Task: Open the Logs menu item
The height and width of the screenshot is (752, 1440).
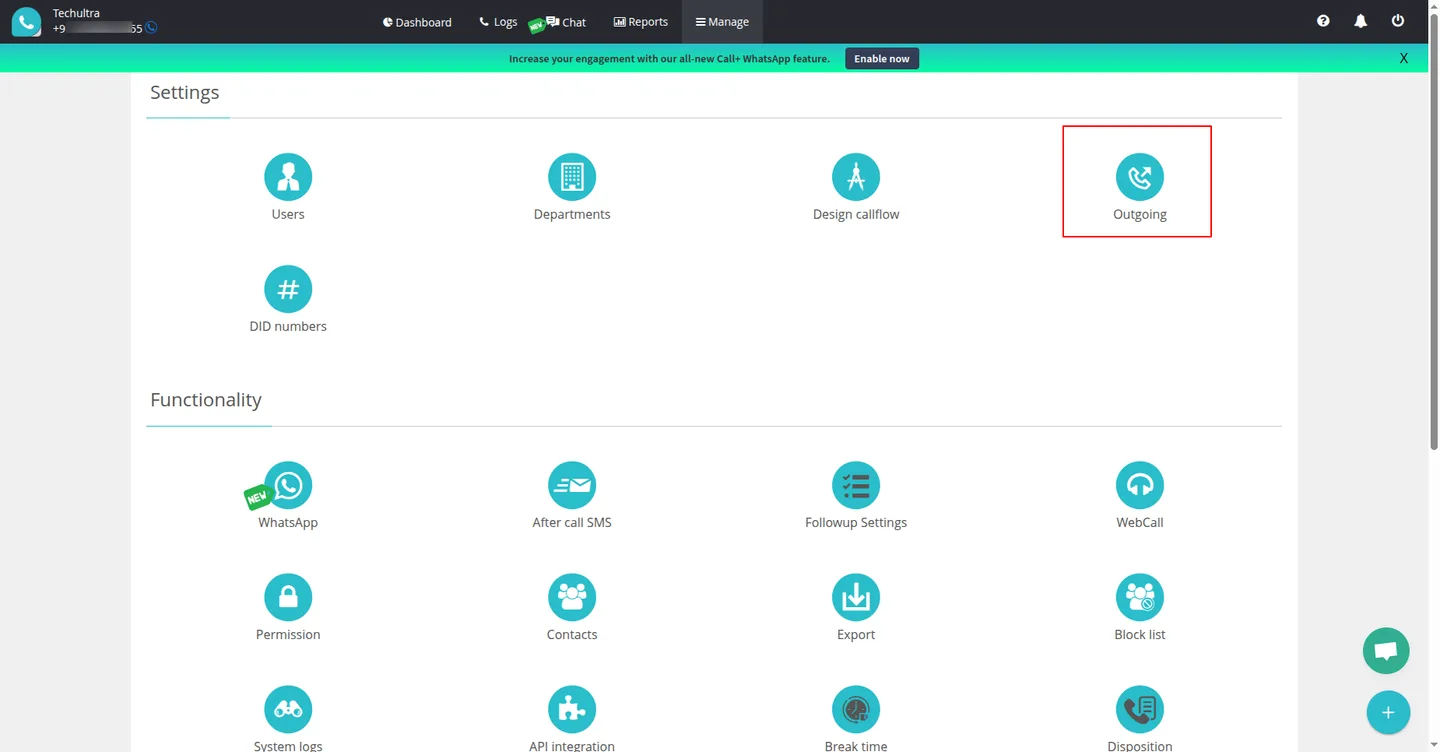Action: pyautogui.click(x=498, y=22)
